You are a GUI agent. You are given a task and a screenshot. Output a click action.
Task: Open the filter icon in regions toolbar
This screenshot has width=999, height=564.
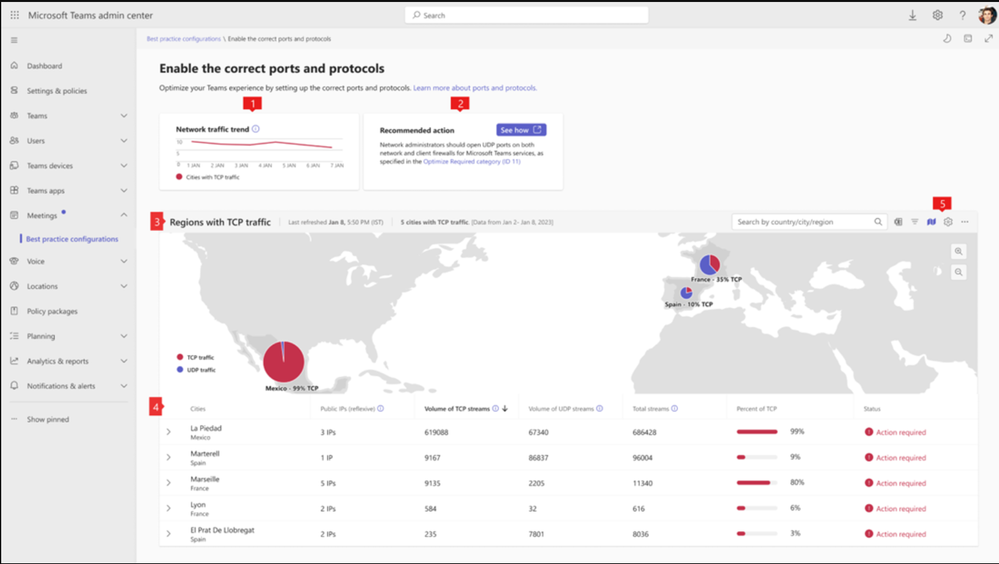914,222
